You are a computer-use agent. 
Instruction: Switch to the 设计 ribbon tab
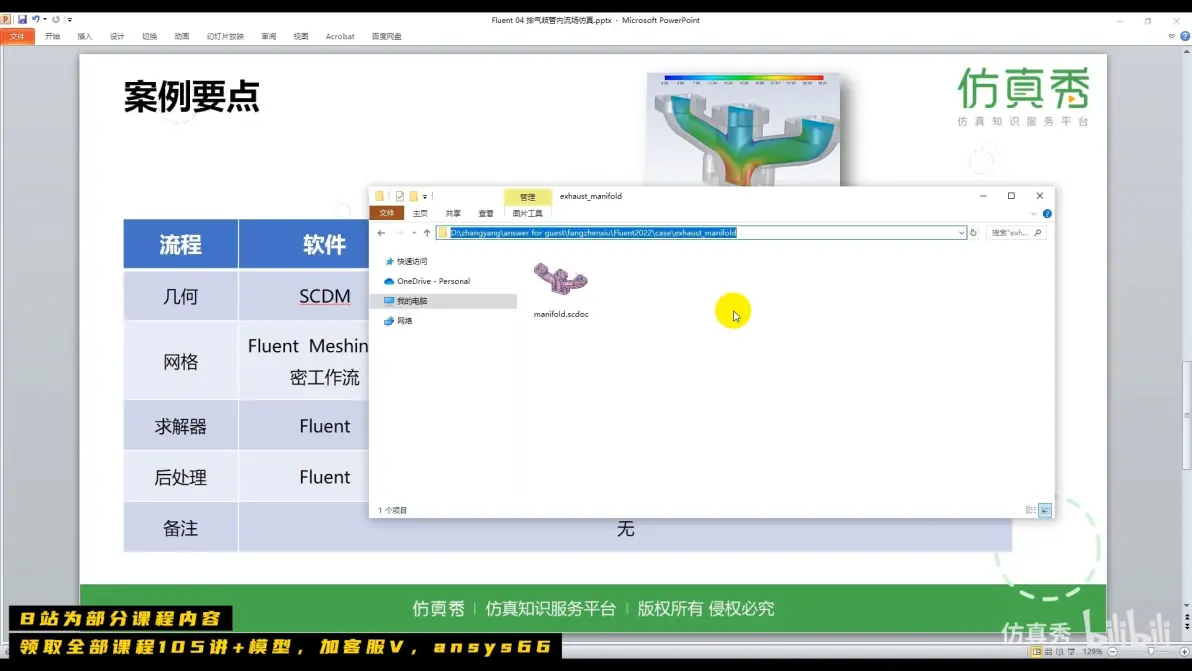117,36
